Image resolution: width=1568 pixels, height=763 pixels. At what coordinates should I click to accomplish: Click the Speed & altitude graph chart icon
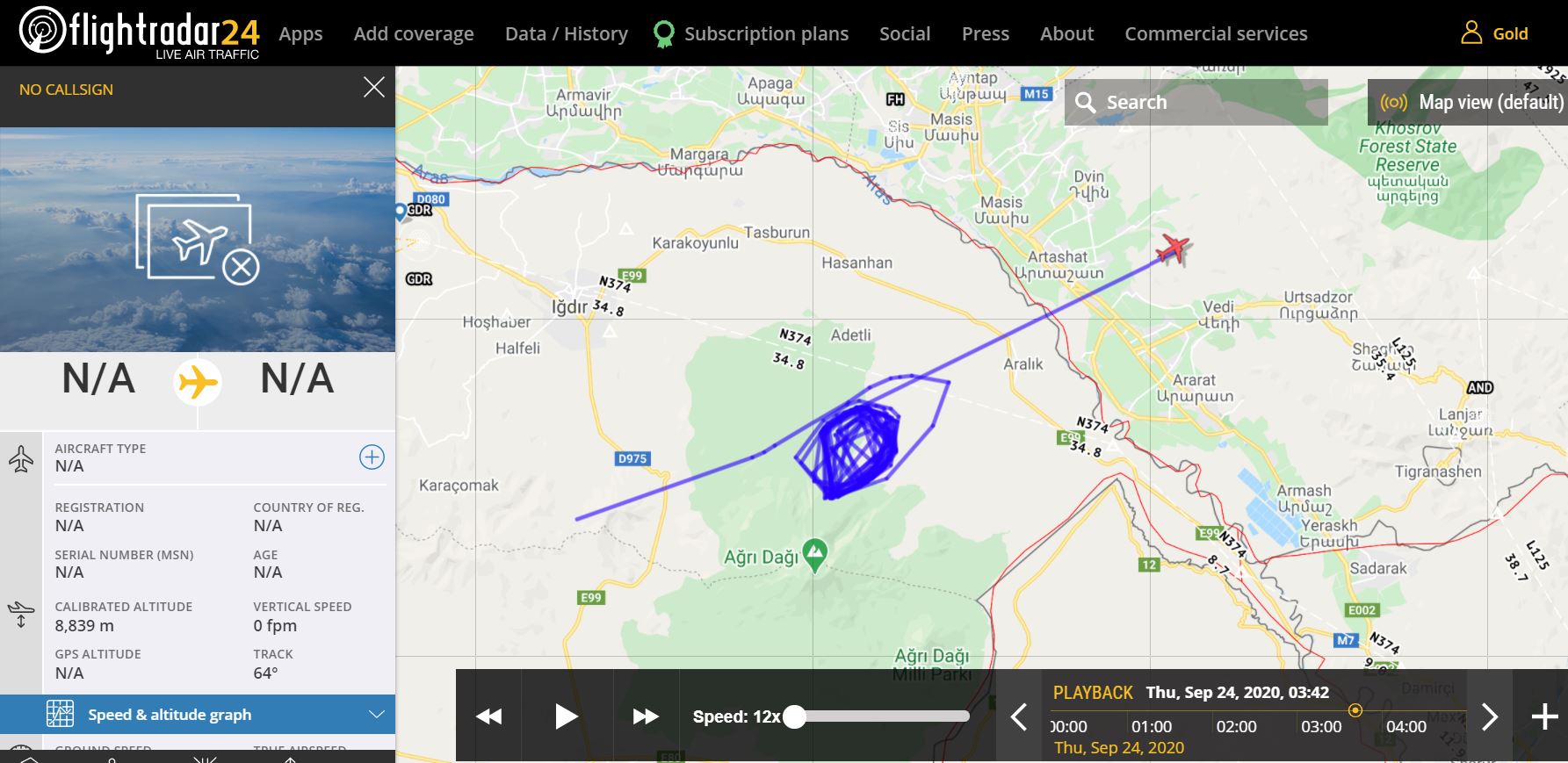click(x=60, y=714)
